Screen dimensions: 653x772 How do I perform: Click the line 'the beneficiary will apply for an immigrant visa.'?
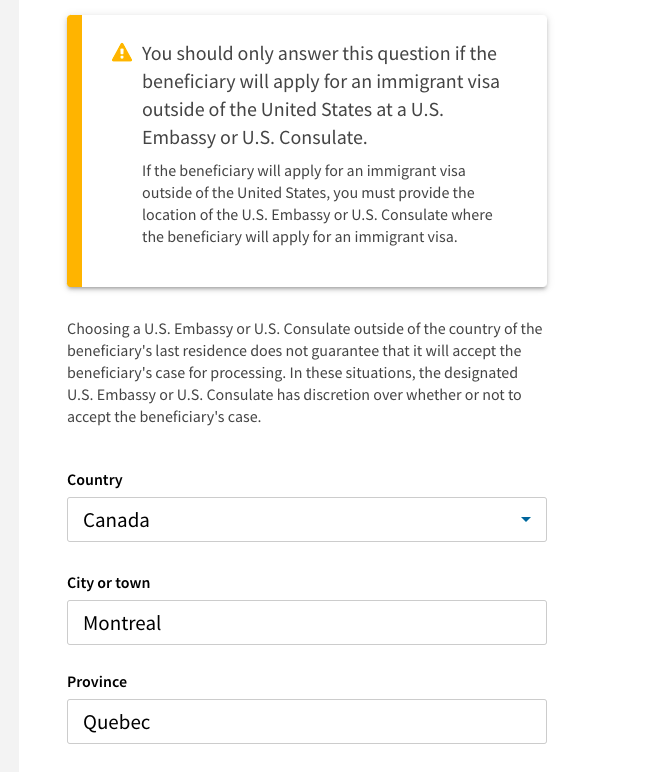(299, 237)
